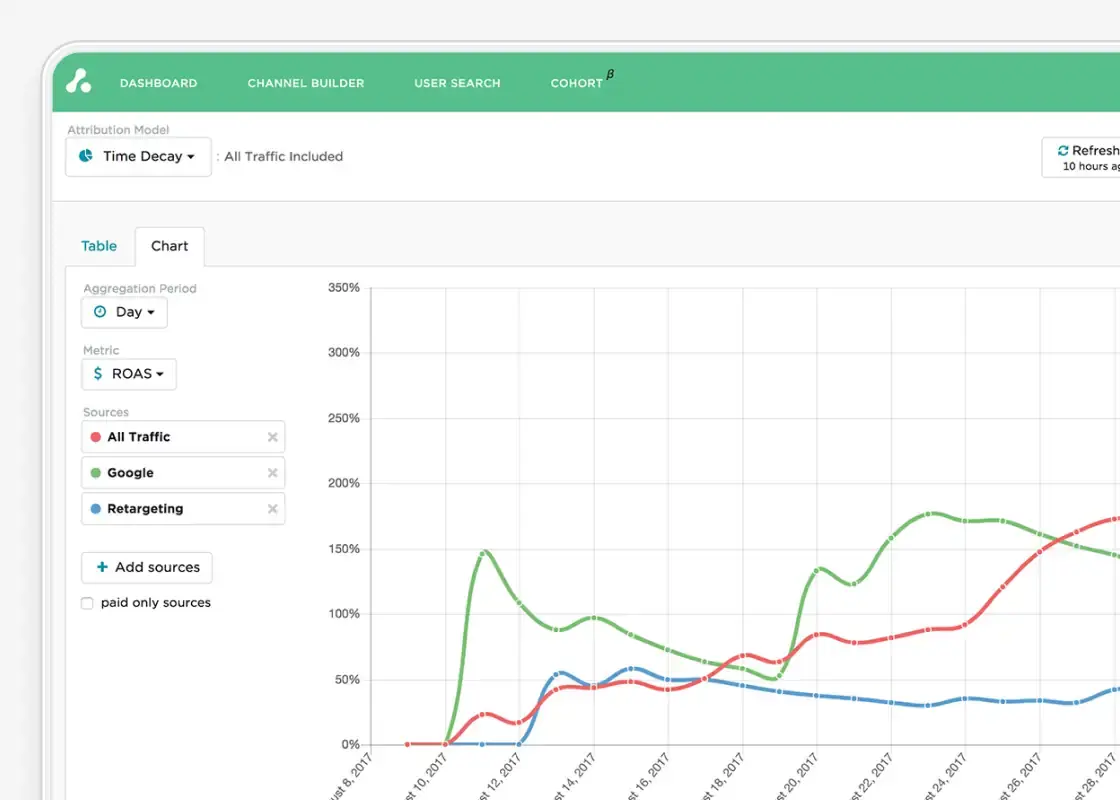Click the pie chart icon beside Time Decay
The width and height of the screenshot is (1120, 800).
(88, 156)
